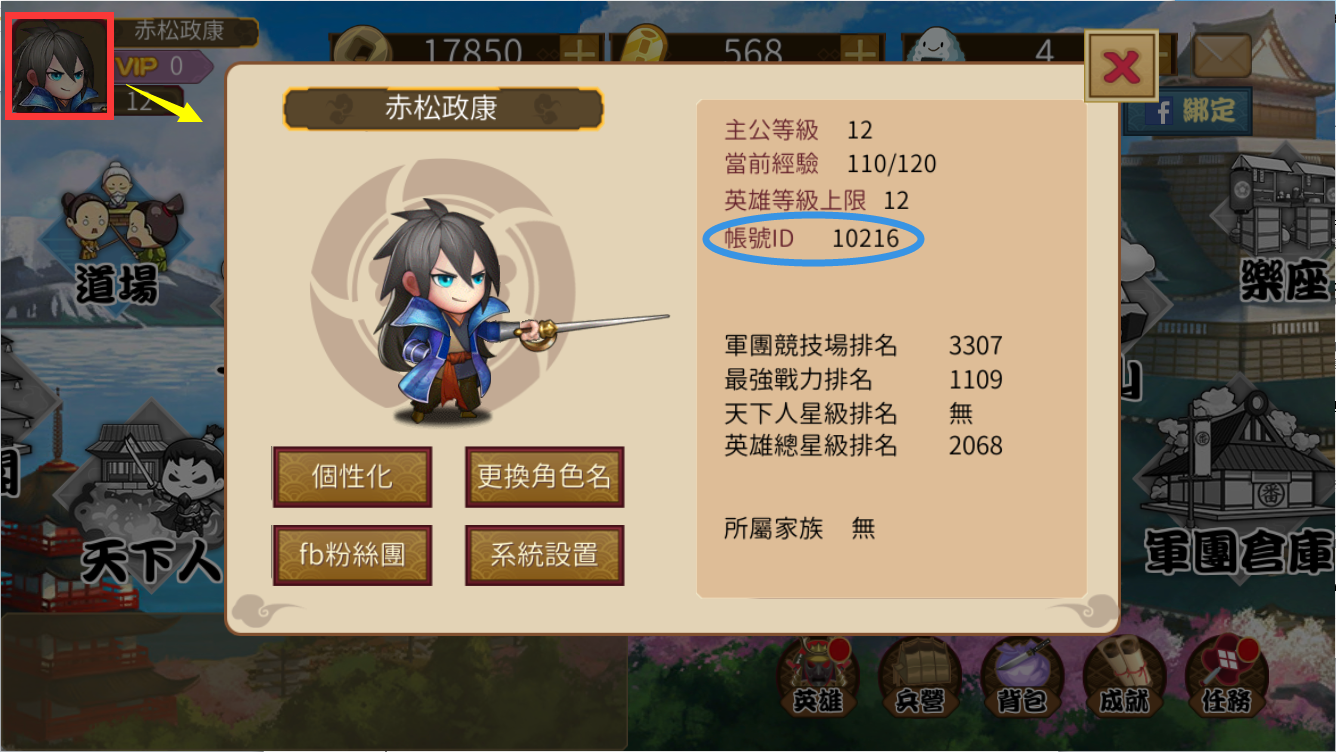Click the 更換角色名 rename button
Screen dimensions: 1336x752
pos(544,477)
